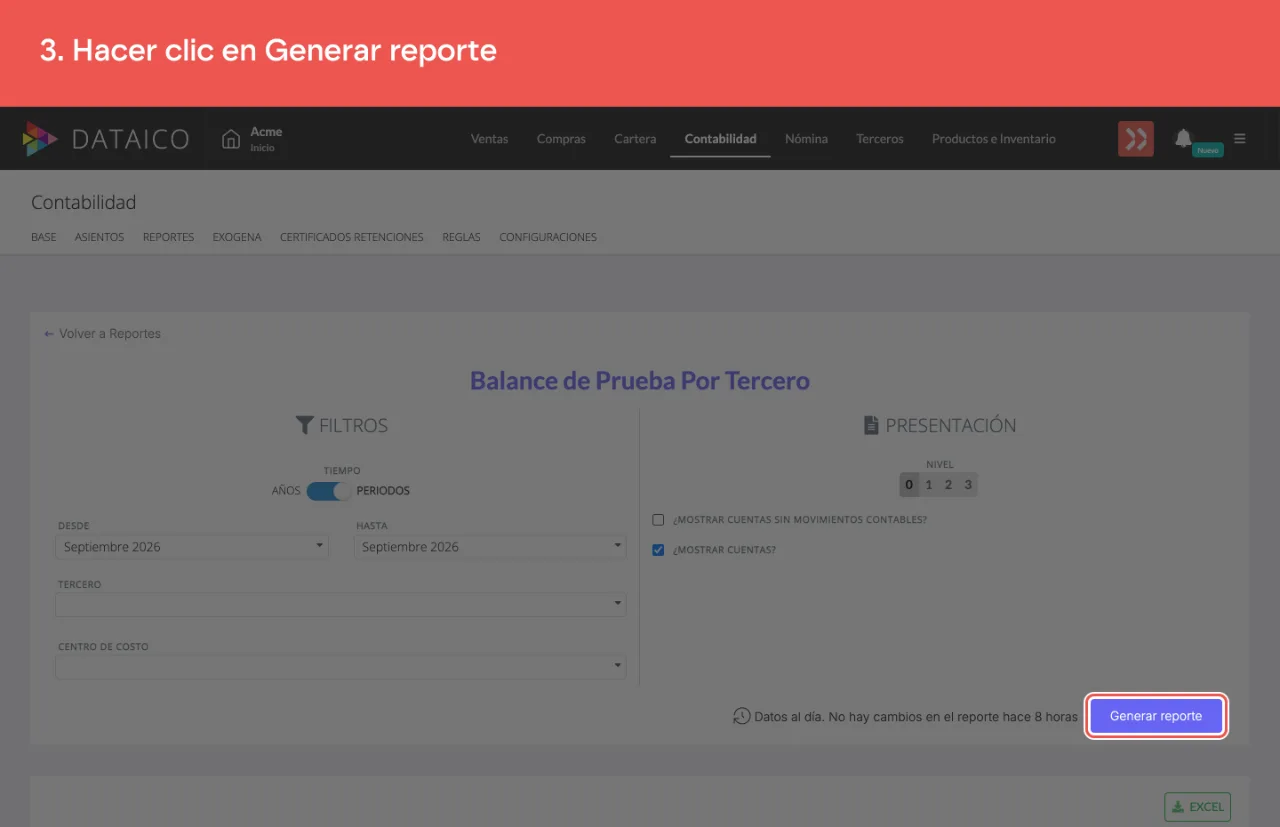Screen dimensions: 1280x827
Task: Open the Hasta period dropdown
Action: [490, 546]
